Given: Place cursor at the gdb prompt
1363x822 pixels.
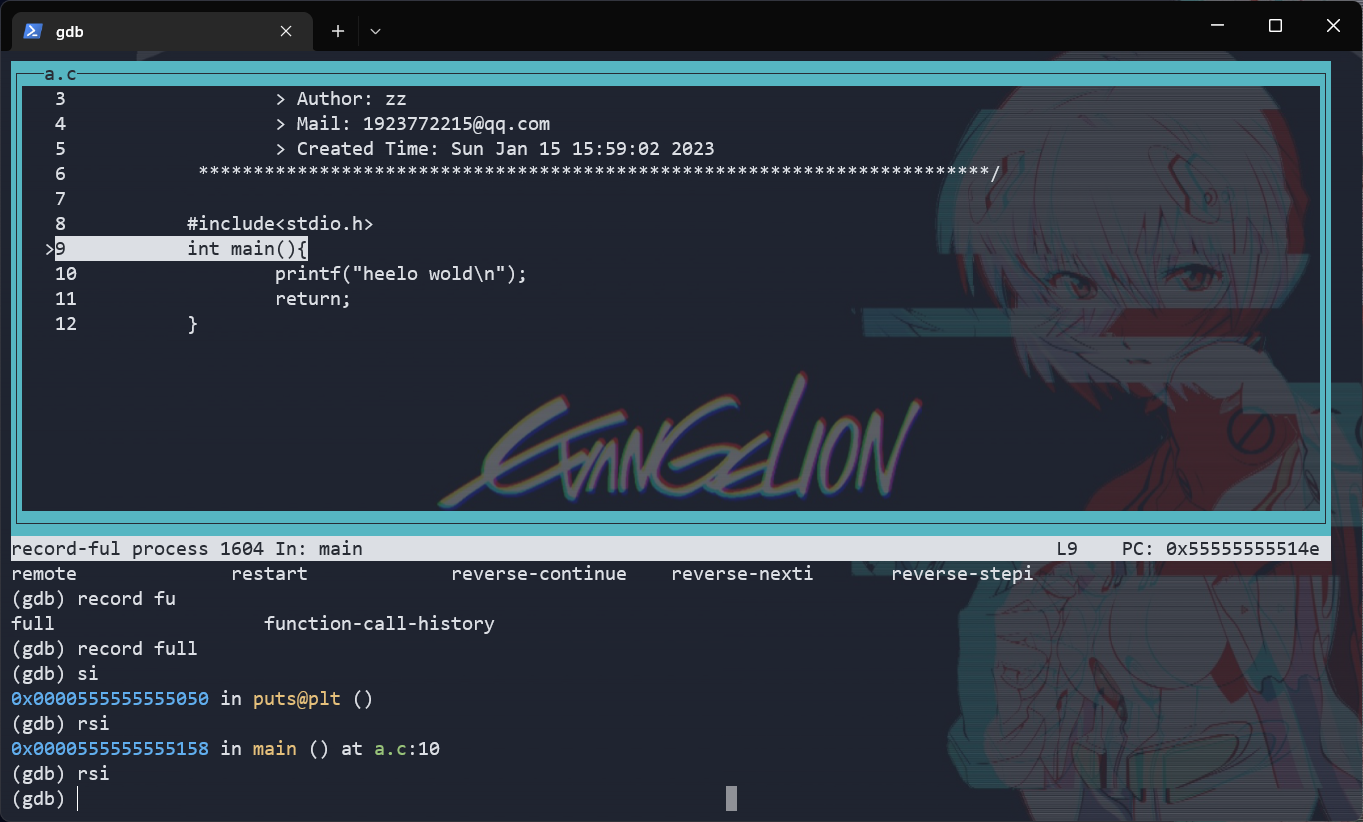Looking at the screenshot, I should click(x=78, y=798).
